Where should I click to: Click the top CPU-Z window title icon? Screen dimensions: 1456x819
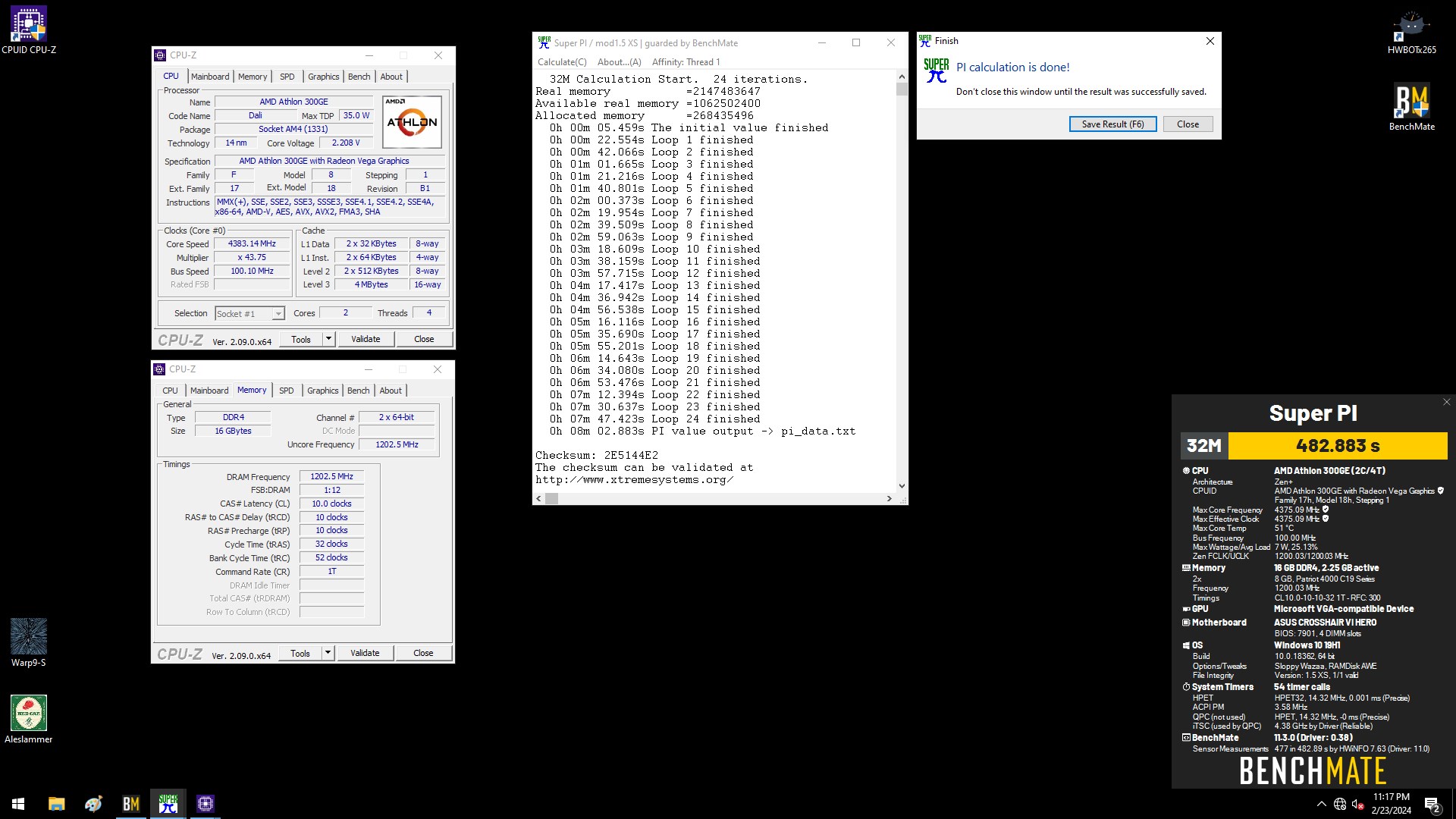click(160, 55)
